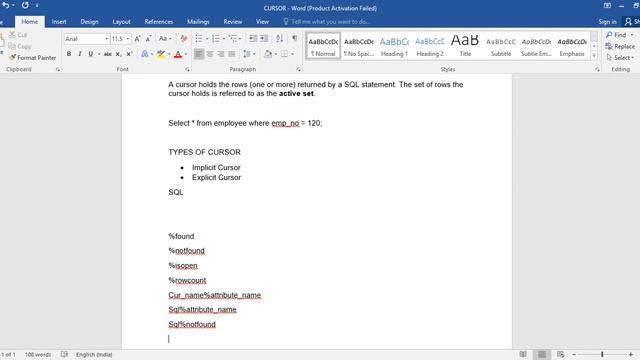Click the Replace command
640x360 pixels.
click(x=620, y=46)
